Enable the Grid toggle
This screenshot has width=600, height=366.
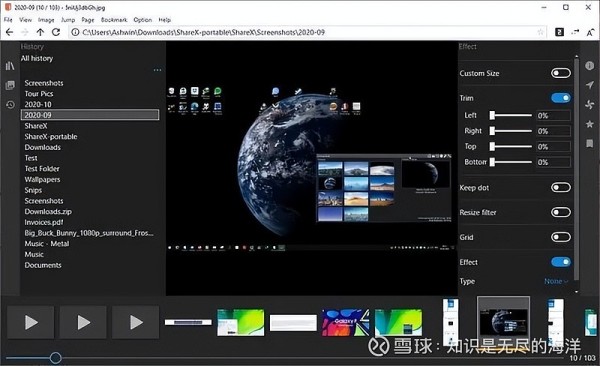(x=561, y=237)
